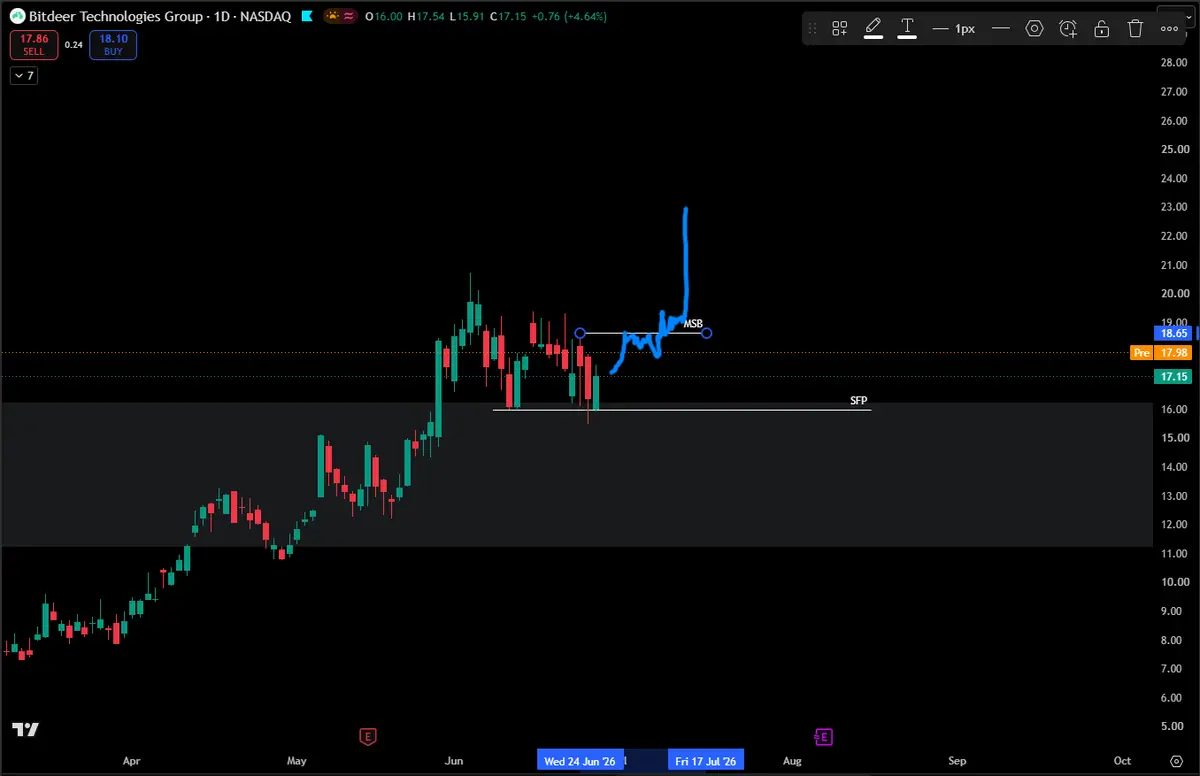Select the MSB line's left endpoint handle
This screenshot has height=776, width=1200.
580,333
